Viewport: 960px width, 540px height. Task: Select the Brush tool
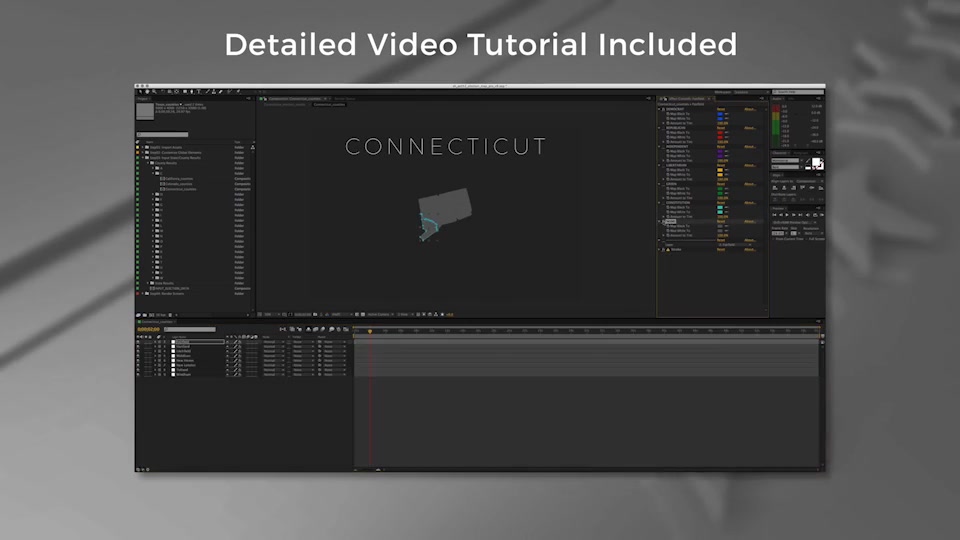click(x=208, y=92)
